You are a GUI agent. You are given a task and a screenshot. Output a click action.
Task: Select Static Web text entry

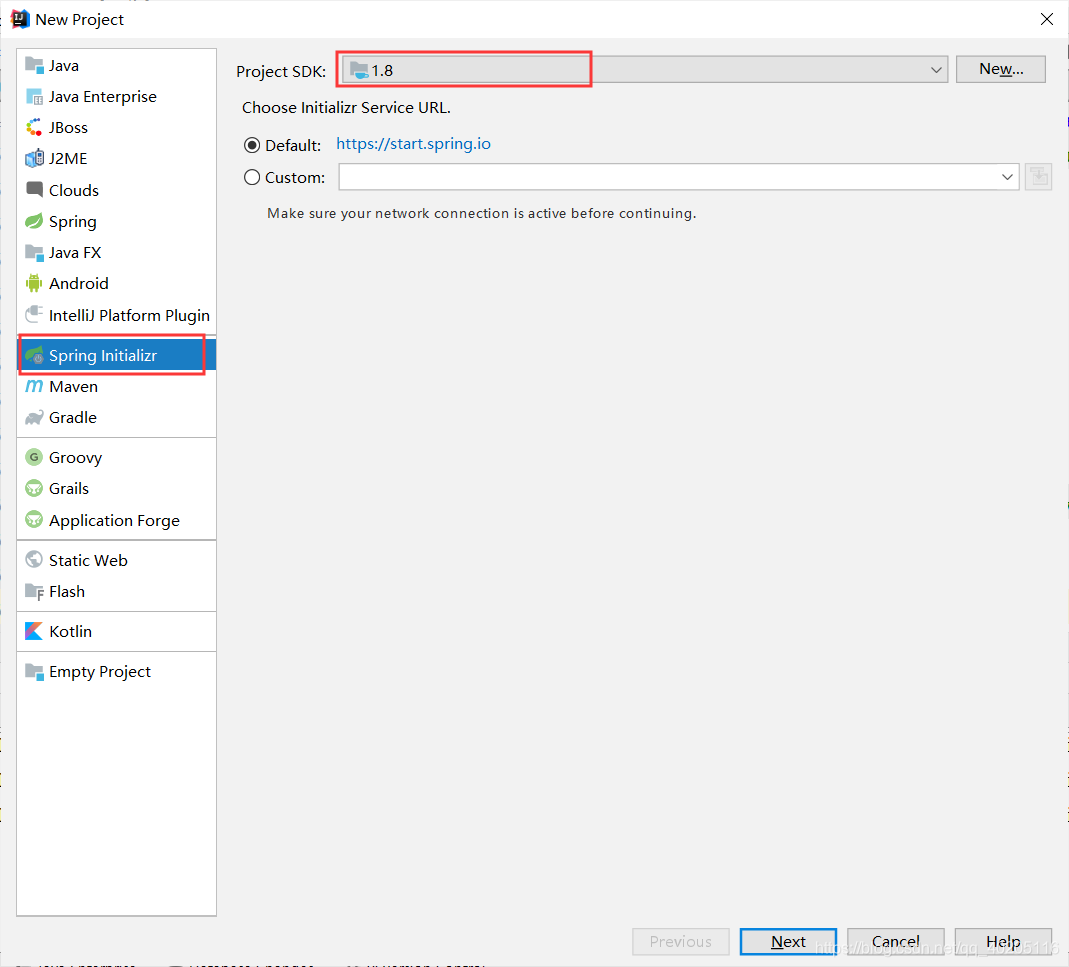click(x=88, y=560)
